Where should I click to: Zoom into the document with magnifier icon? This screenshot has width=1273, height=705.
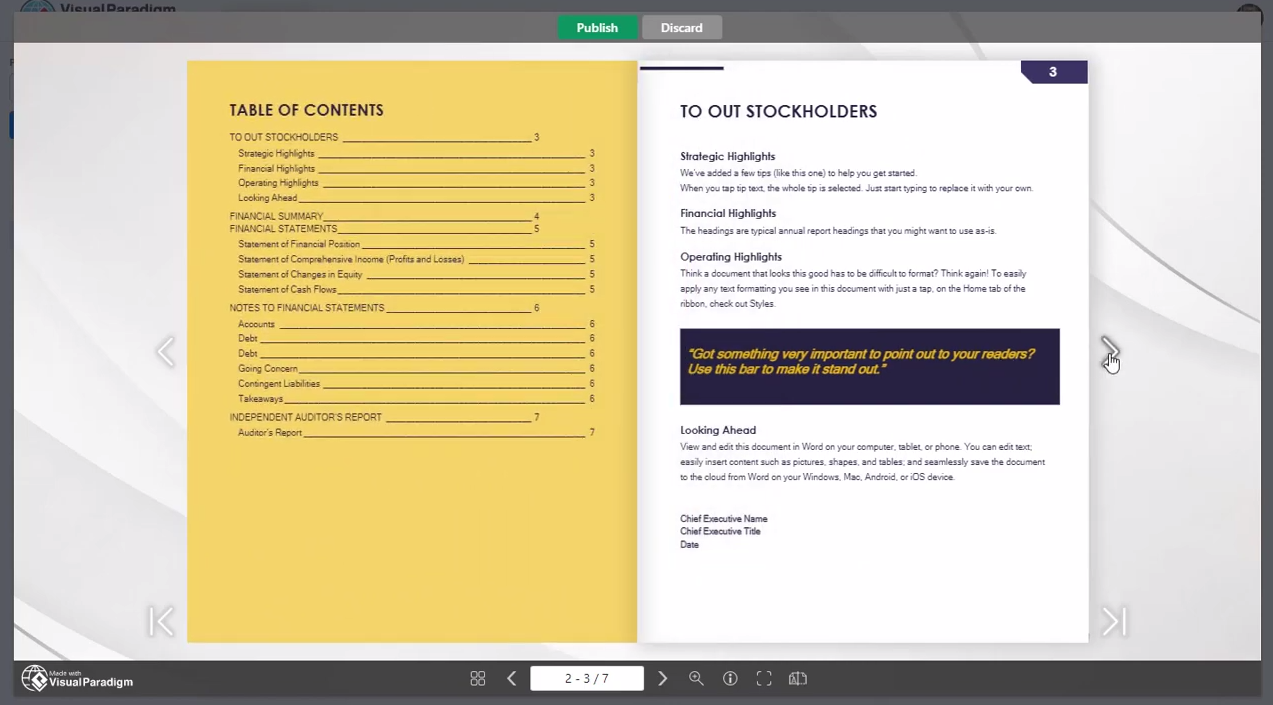pos(696,678)
